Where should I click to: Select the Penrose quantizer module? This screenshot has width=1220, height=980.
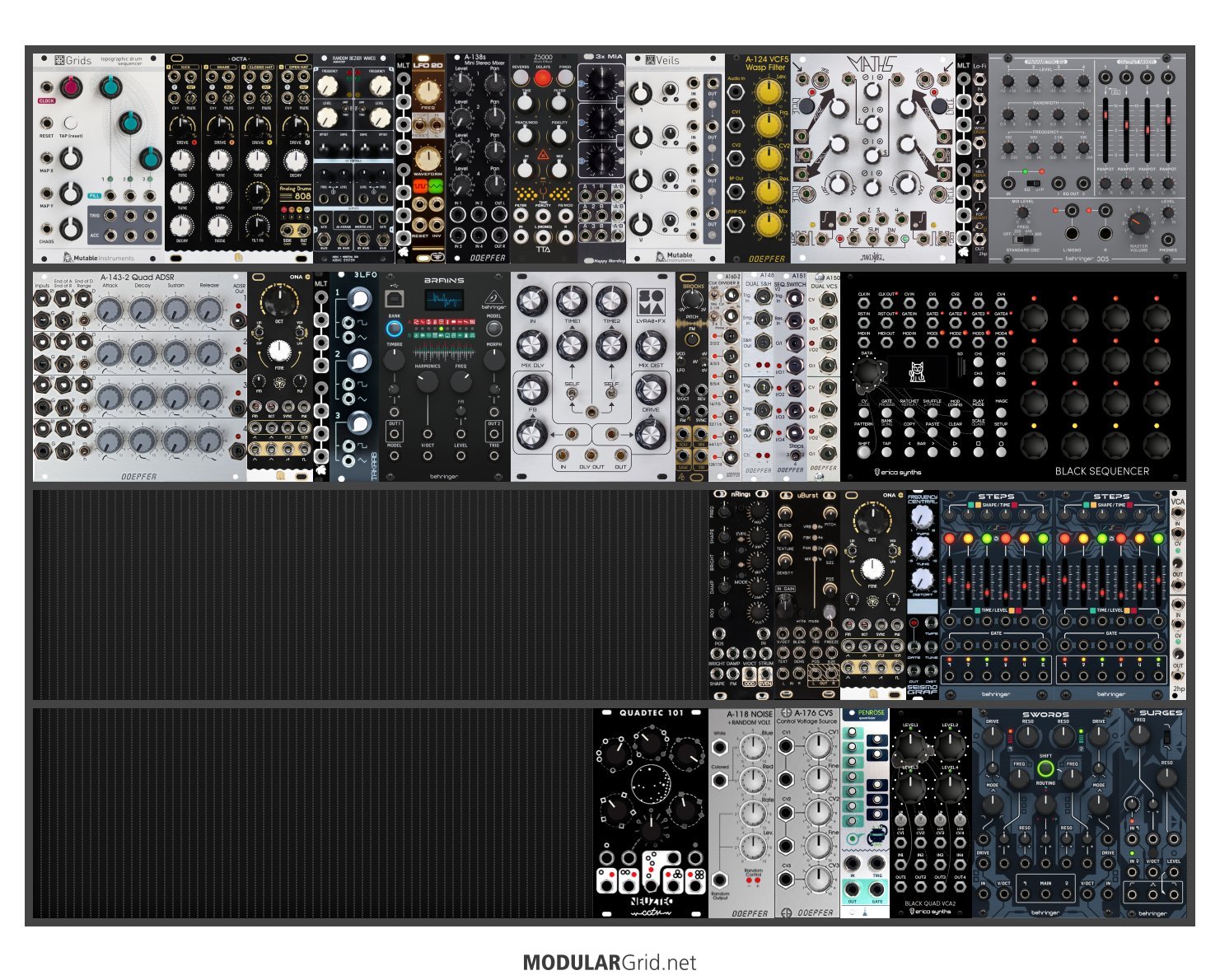pos(865,813)
